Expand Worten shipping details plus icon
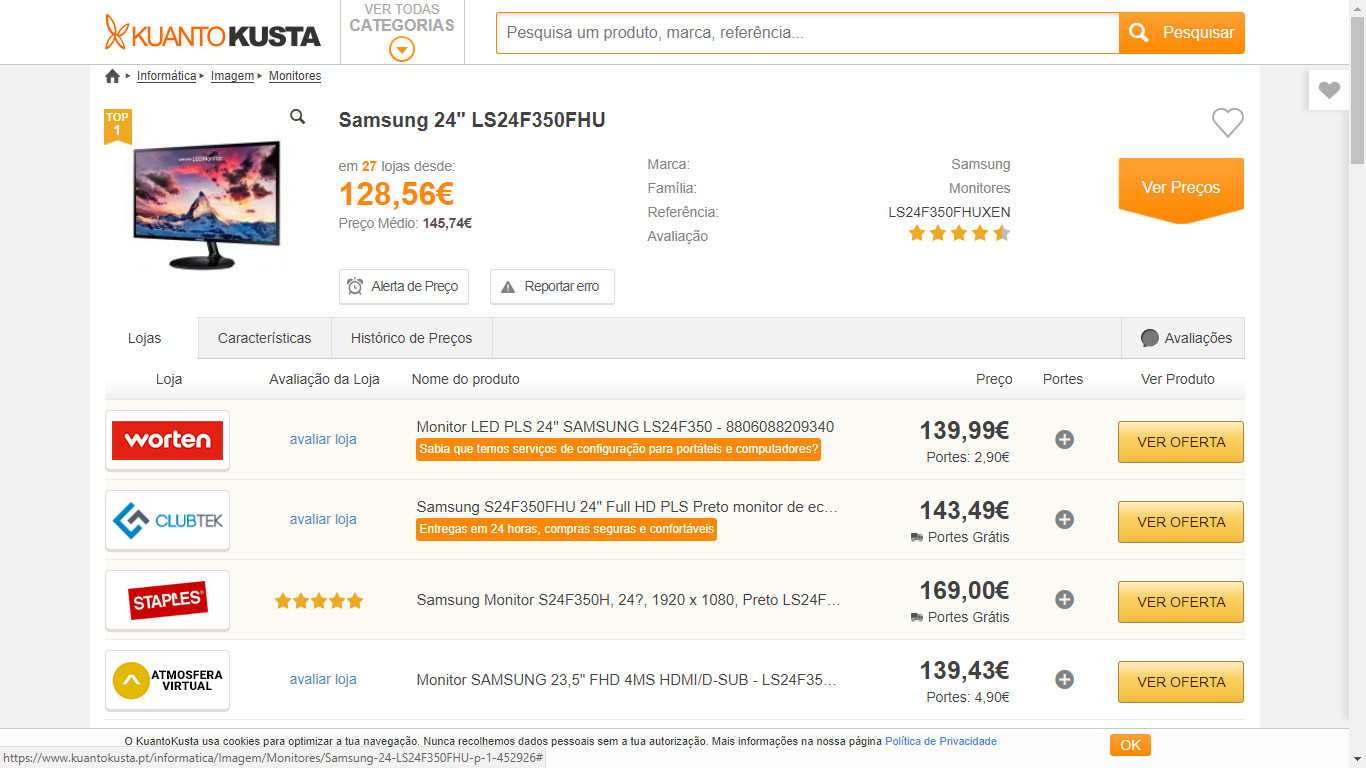 point(1064,440)
